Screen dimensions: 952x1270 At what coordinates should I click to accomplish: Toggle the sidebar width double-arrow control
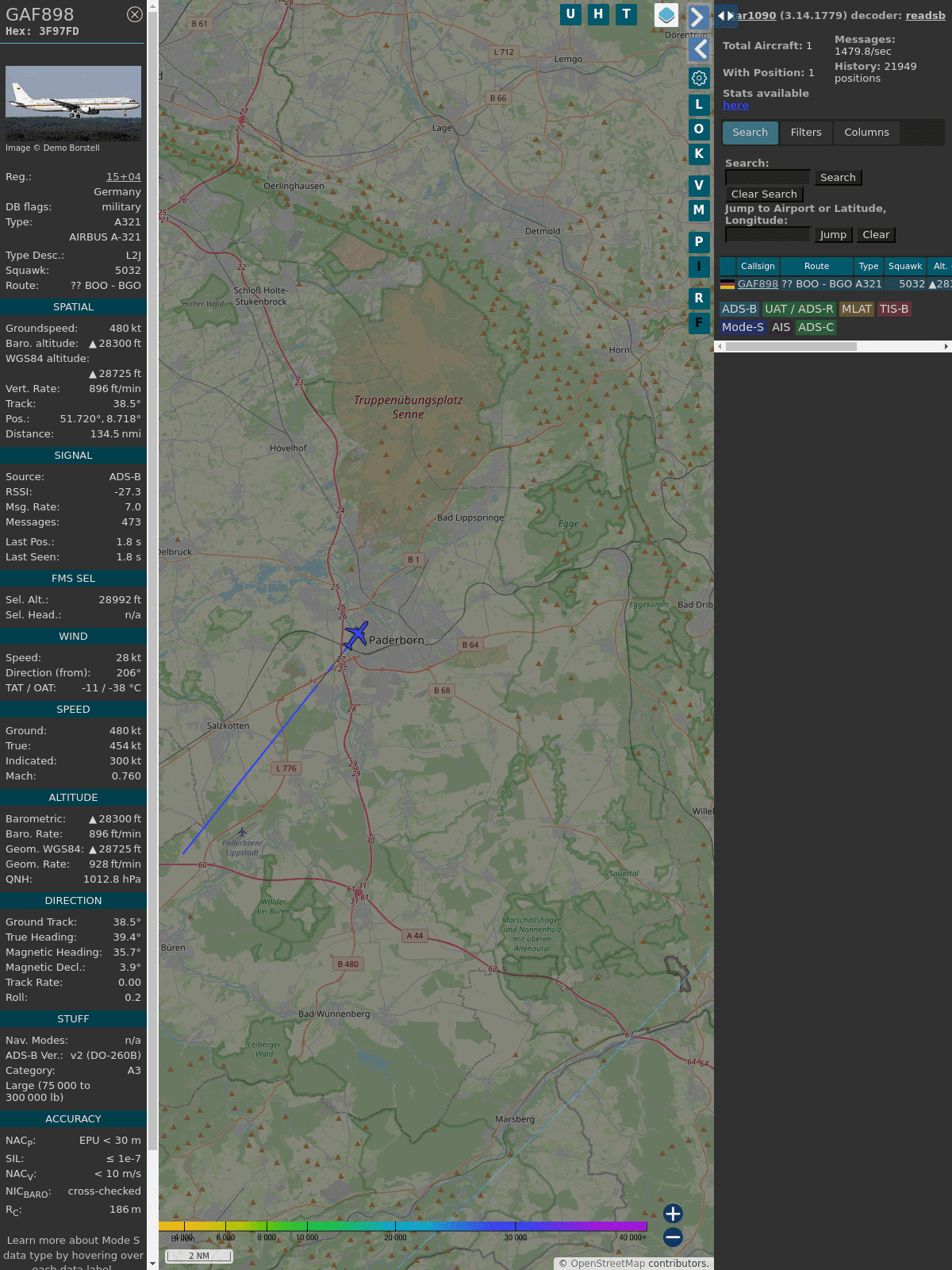726,16
